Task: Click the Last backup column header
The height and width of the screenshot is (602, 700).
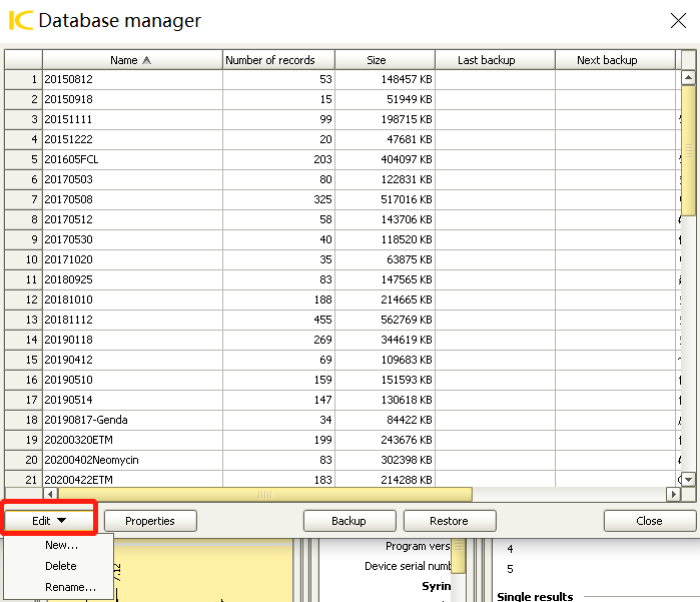Action: point(495,60)
